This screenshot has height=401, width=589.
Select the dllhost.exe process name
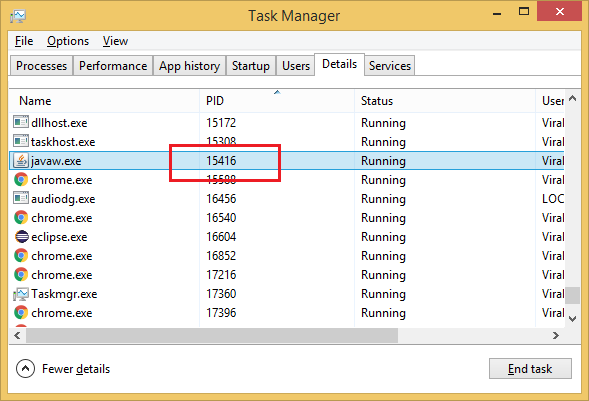click(59, 122)
